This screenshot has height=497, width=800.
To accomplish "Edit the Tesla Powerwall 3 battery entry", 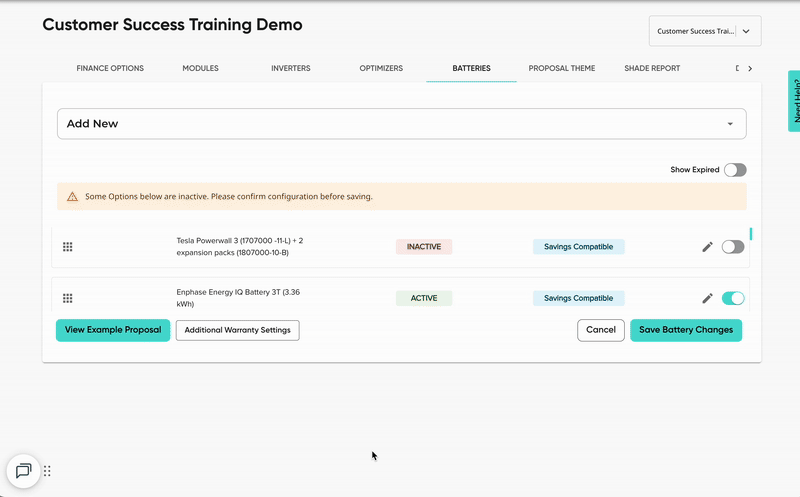I will coord(707,247).
